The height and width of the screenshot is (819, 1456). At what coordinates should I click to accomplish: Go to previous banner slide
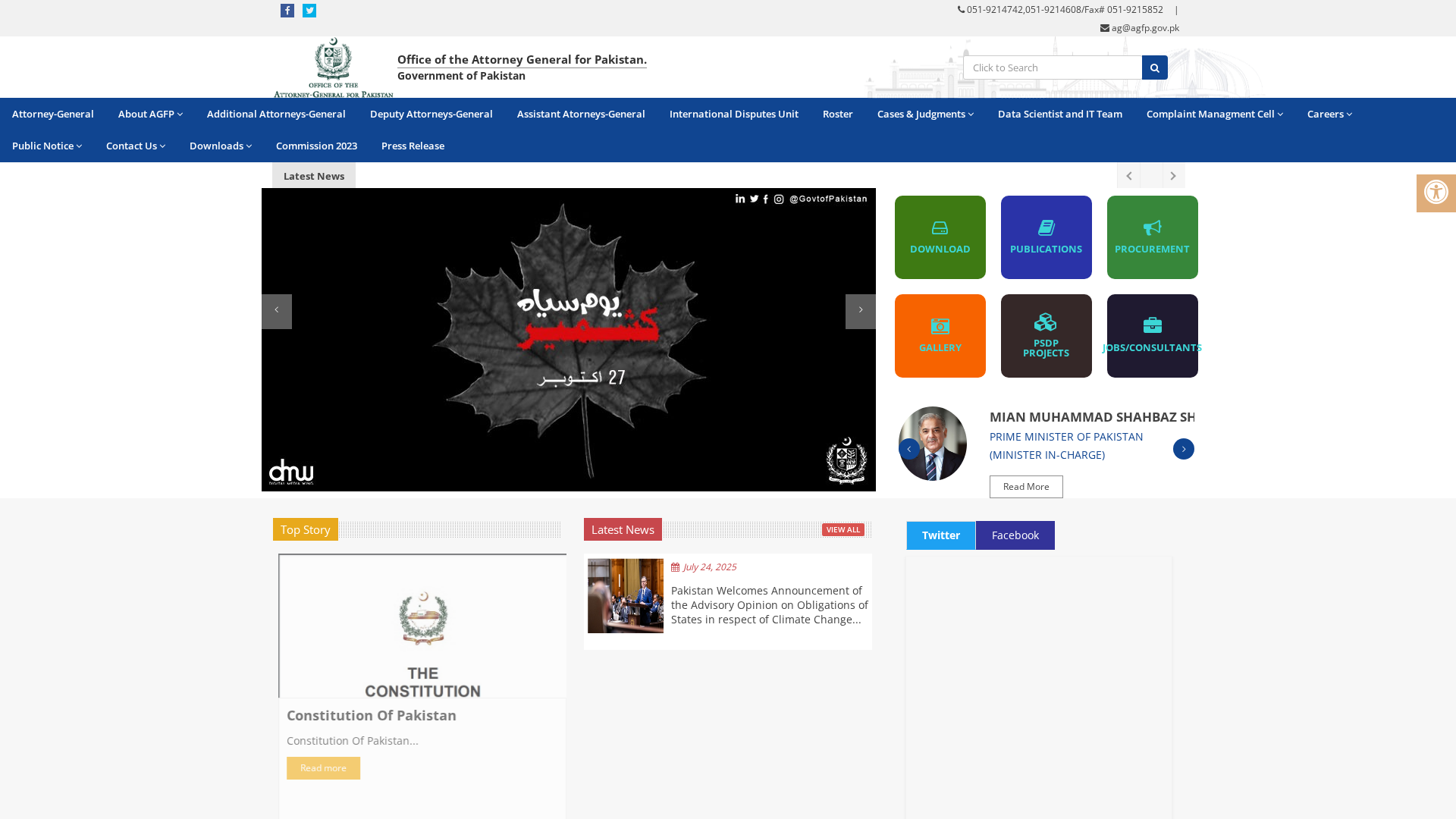click(277, 312)
